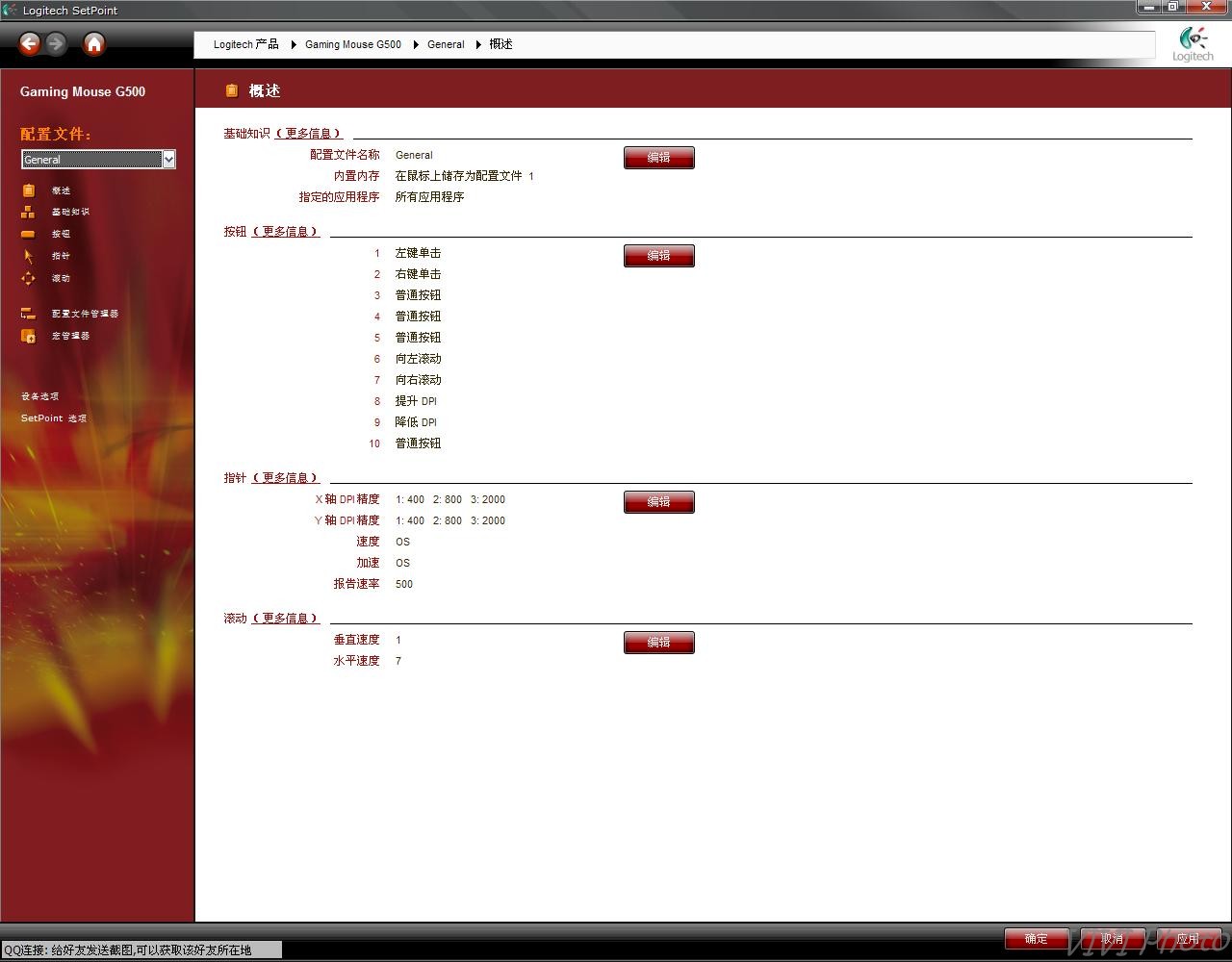Click 概述 breadcrumb
1232x962 pixels.
coord(500,44)
